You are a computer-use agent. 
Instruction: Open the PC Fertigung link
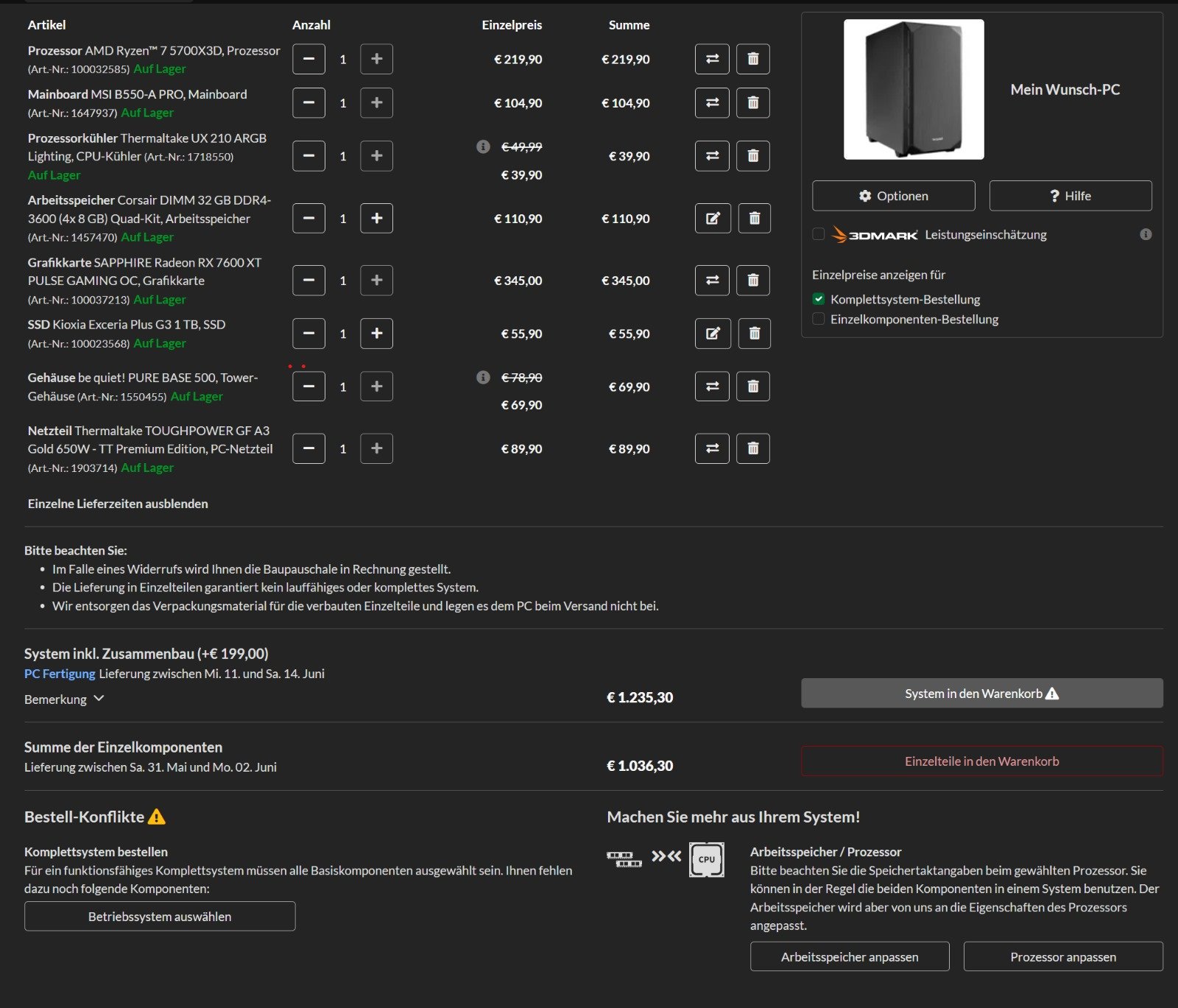coord(60,674)
